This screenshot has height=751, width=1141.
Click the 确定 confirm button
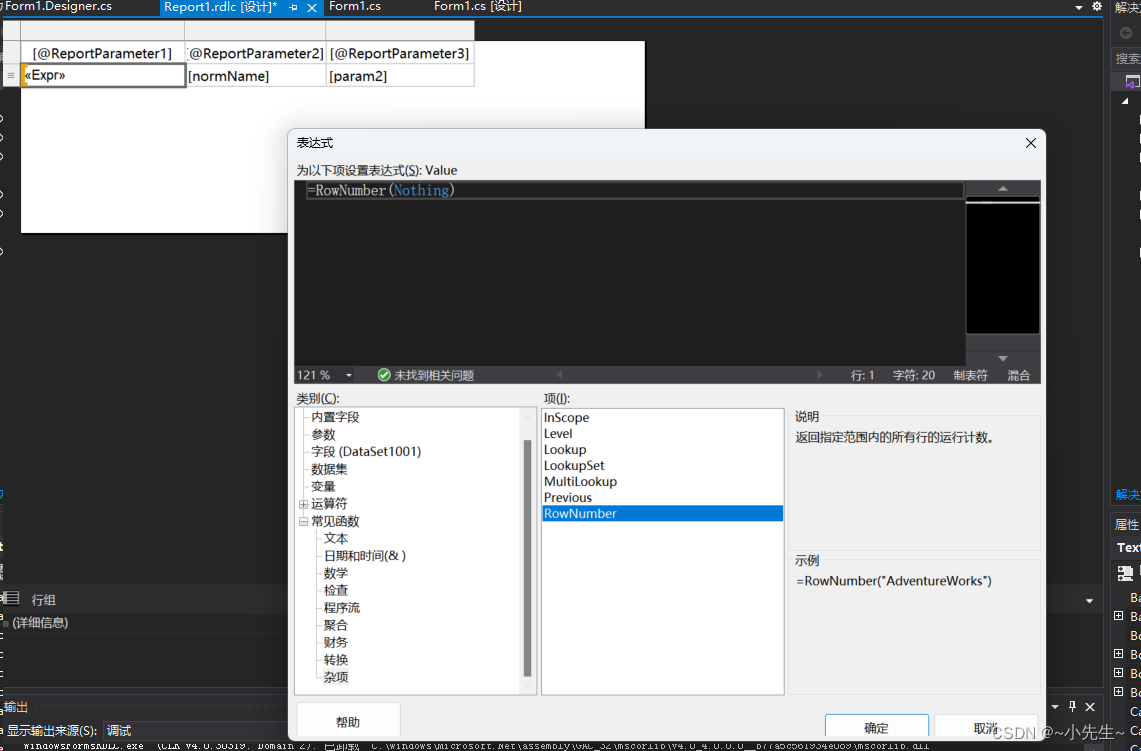point(876,727)
